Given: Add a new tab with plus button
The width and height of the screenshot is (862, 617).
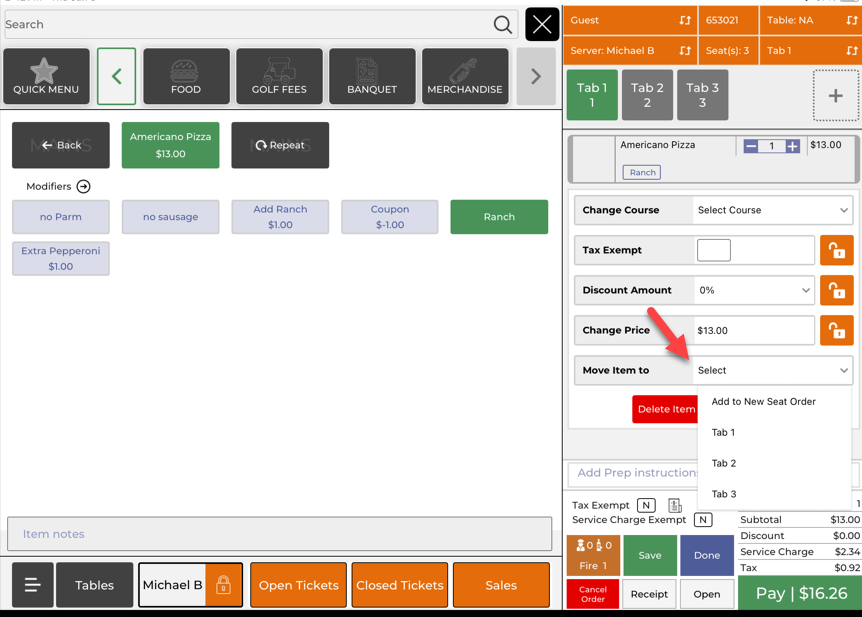Looking at the screenshot, I should pyautogui.click(x=835, y=96).
